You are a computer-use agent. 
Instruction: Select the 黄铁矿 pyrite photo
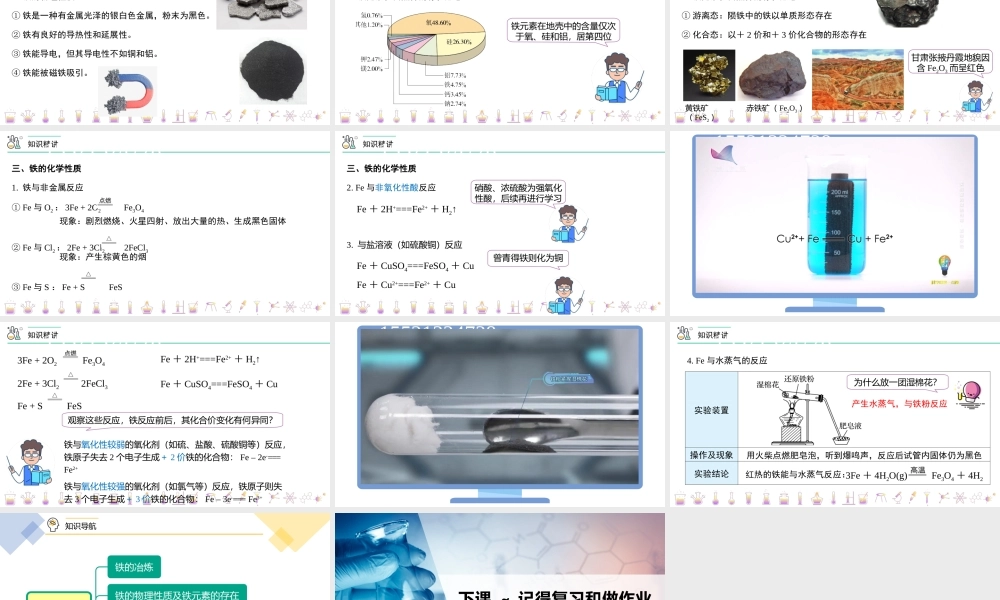(709, 76)
